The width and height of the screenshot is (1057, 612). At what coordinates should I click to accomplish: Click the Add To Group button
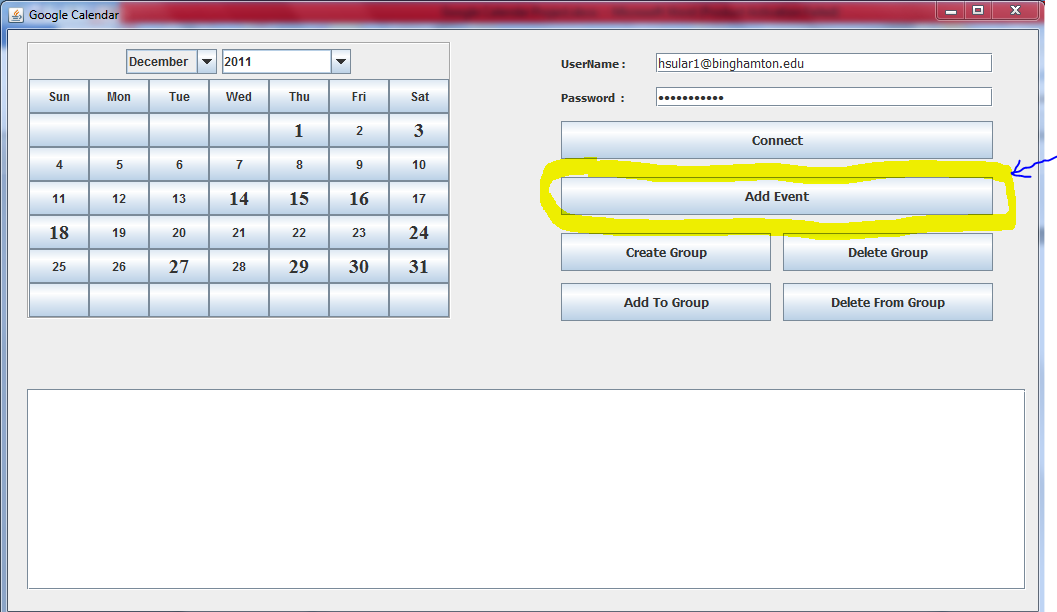(x=665, y=303)
